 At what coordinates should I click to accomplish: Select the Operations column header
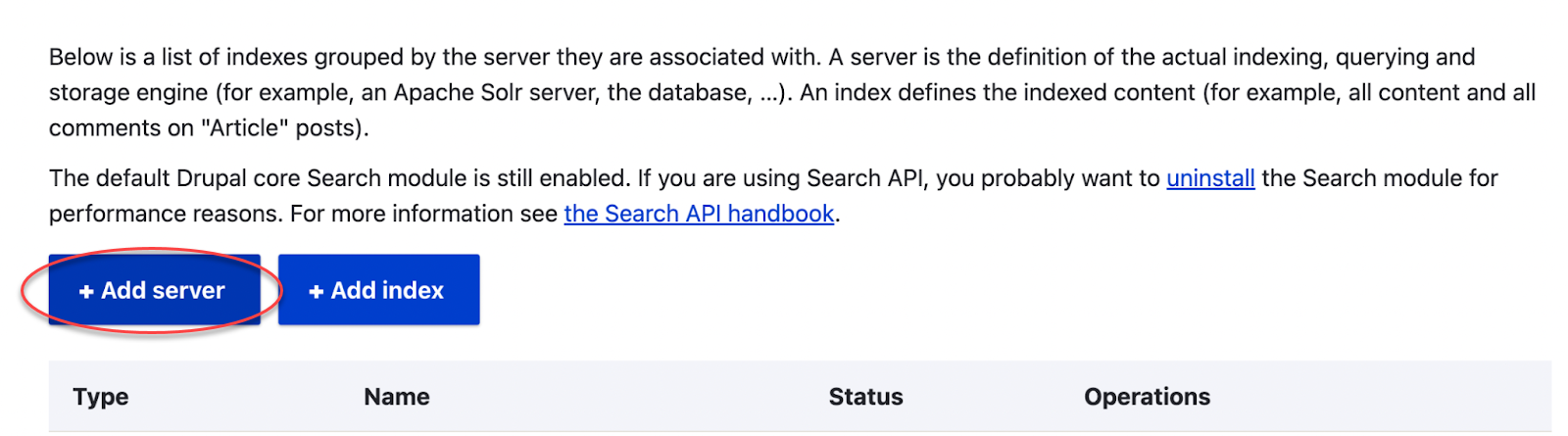(1148, 397)
